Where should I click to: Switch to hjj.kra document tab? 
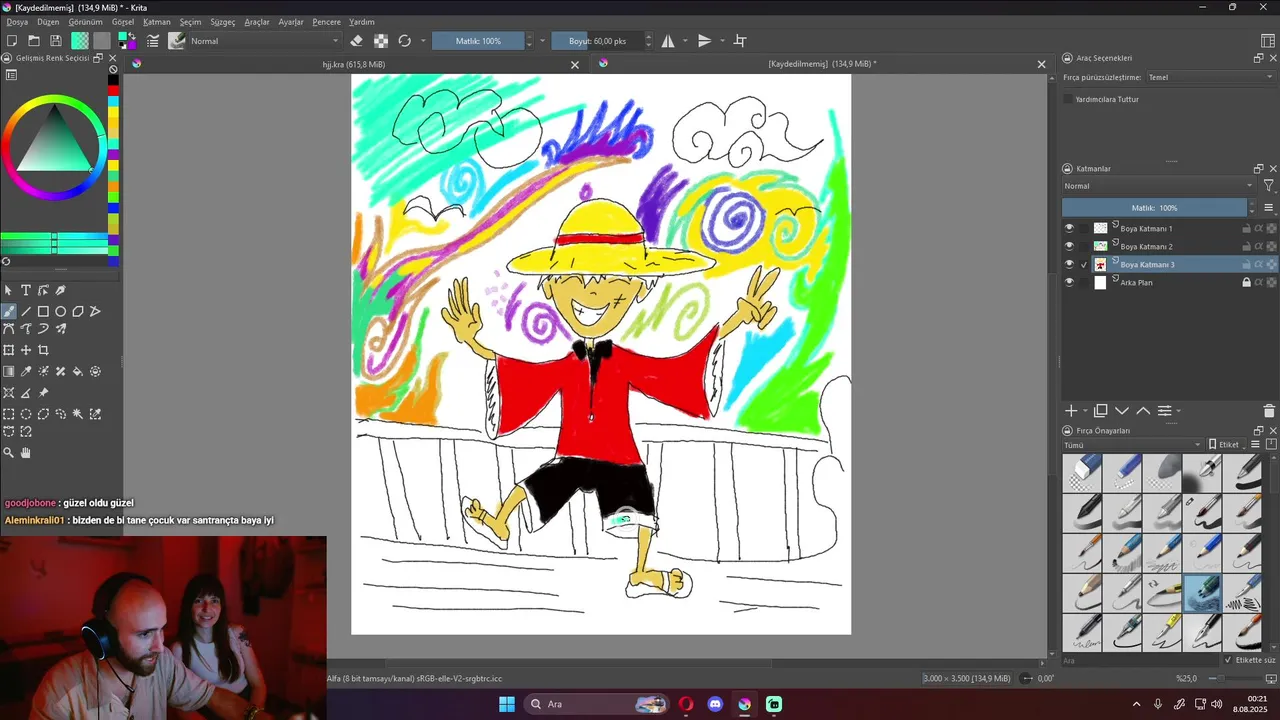[x=354, y=64]
